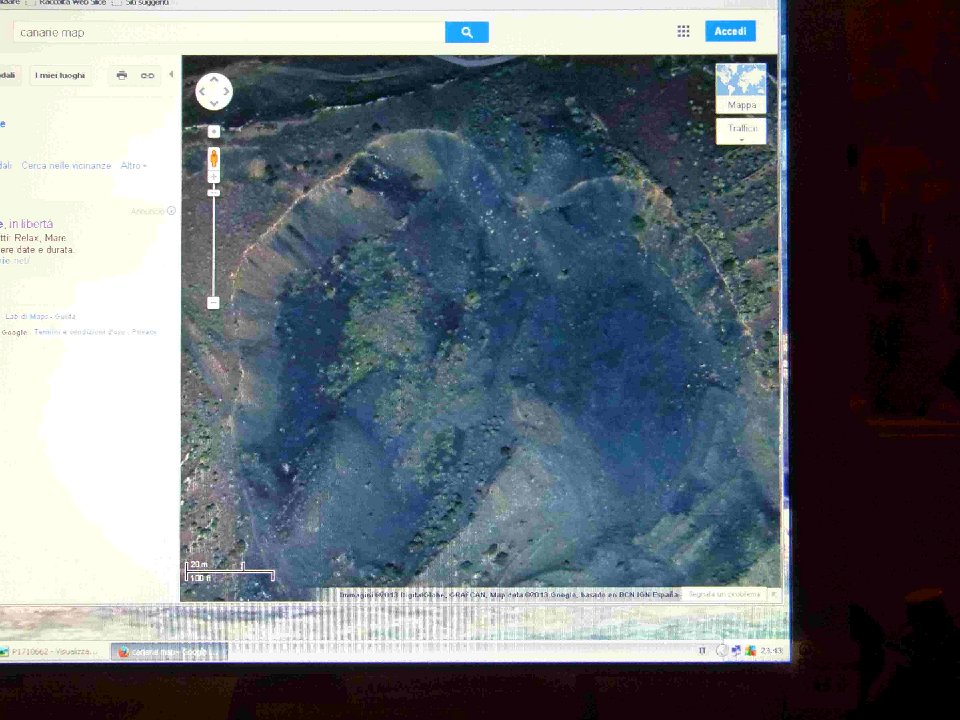
Task: Pan the map left
Action: point(201,91)
